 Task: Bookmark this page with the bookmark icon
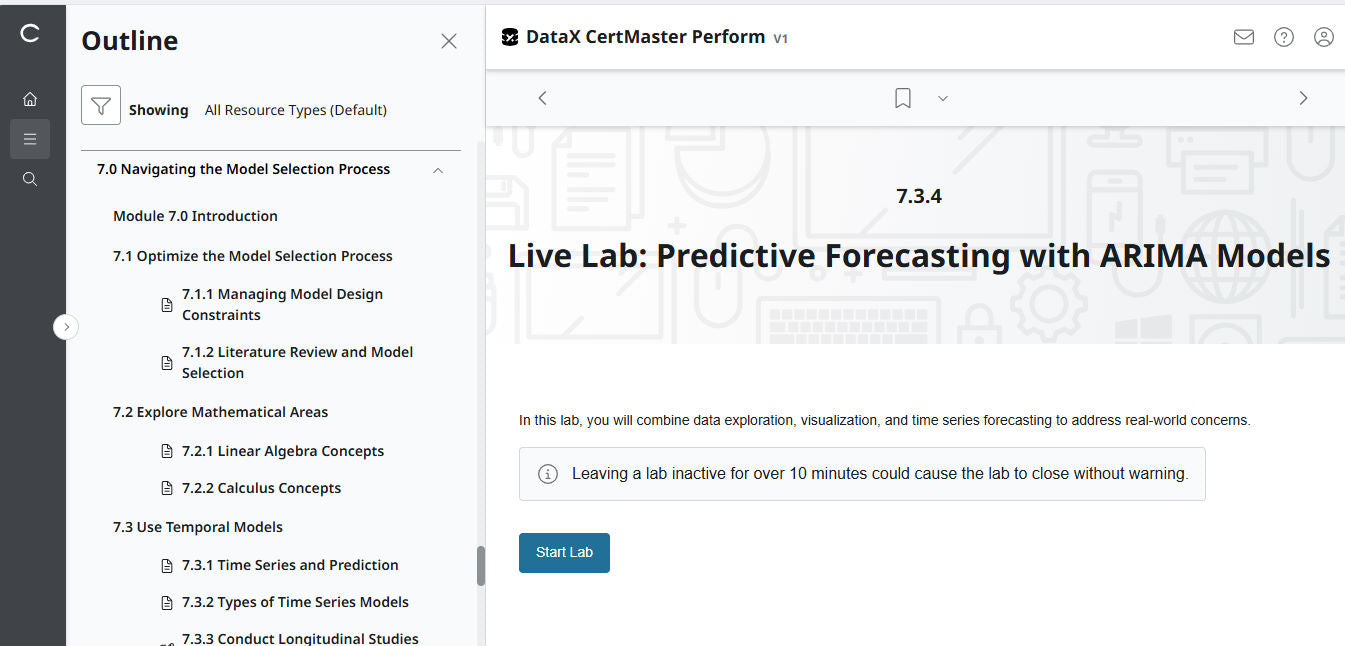(902, 98)
